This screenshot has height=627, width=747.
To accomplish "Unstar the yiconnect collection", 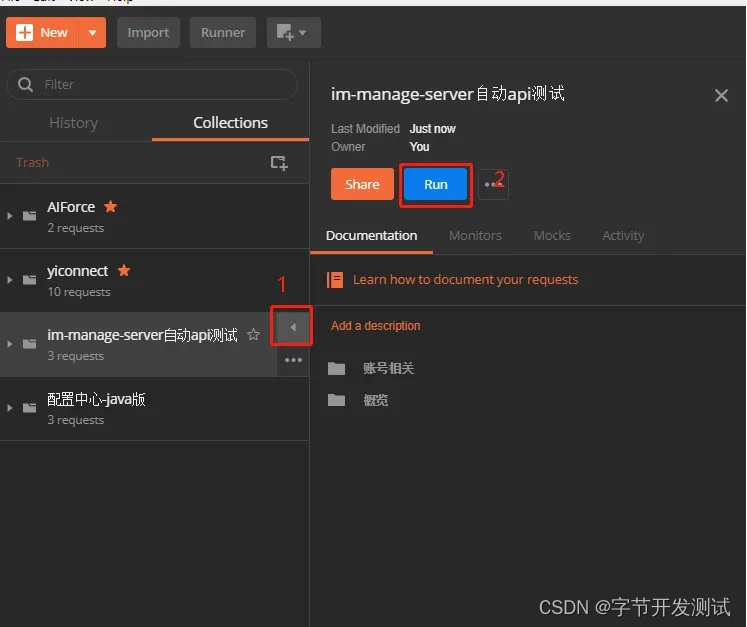I will coord(124,270).
